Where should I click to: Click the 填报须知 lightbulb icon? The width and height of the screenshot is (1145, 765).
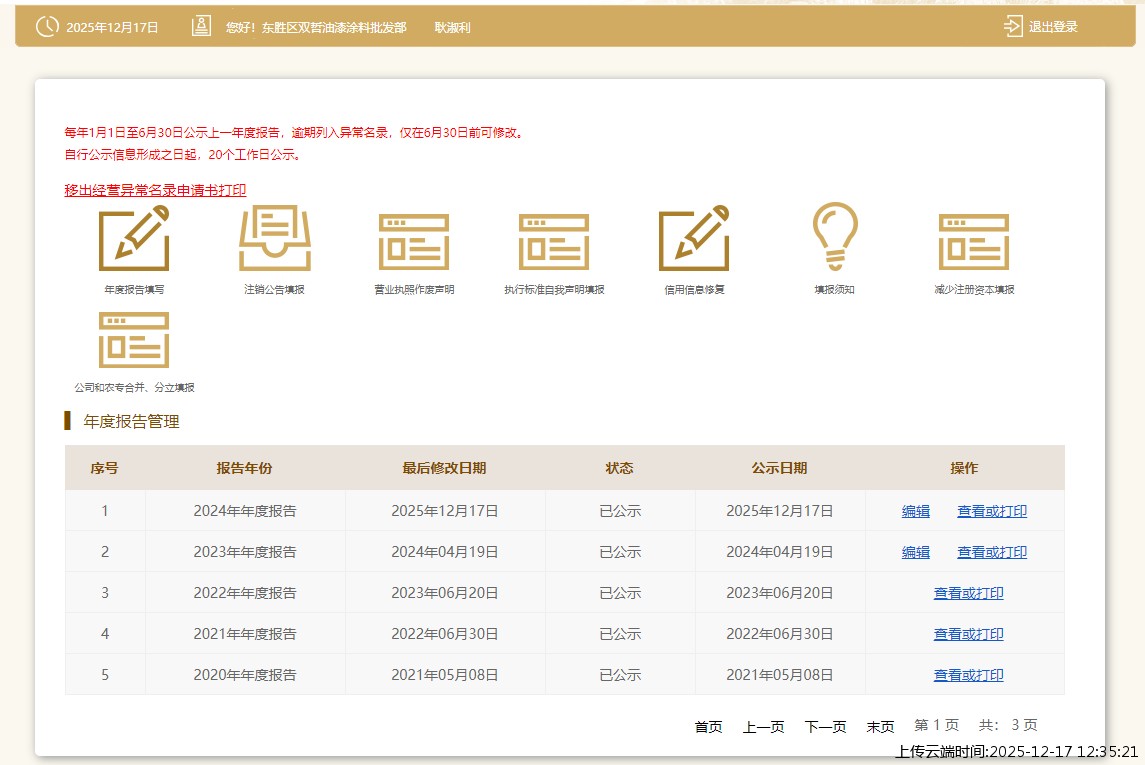pyautogui.click(x=834, y=237)
